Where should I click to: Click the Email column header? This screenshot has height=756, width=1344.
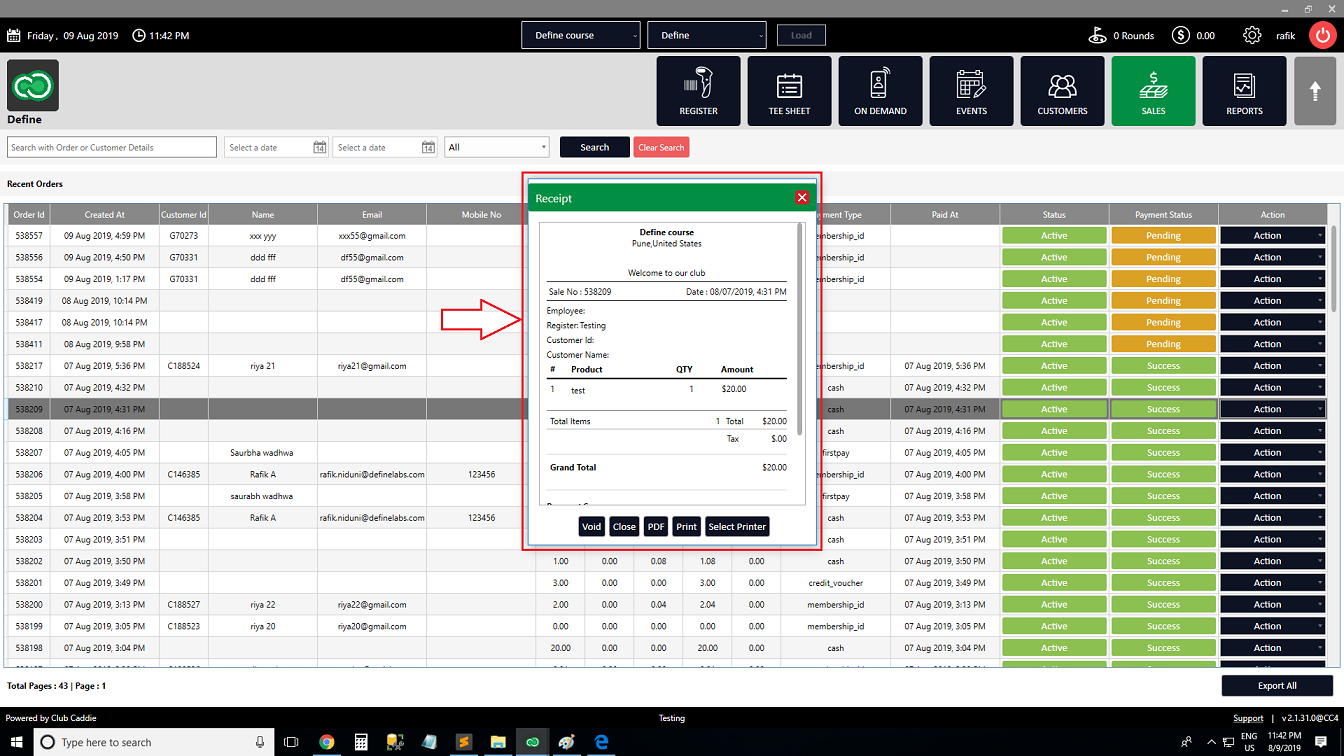(372, 214)
